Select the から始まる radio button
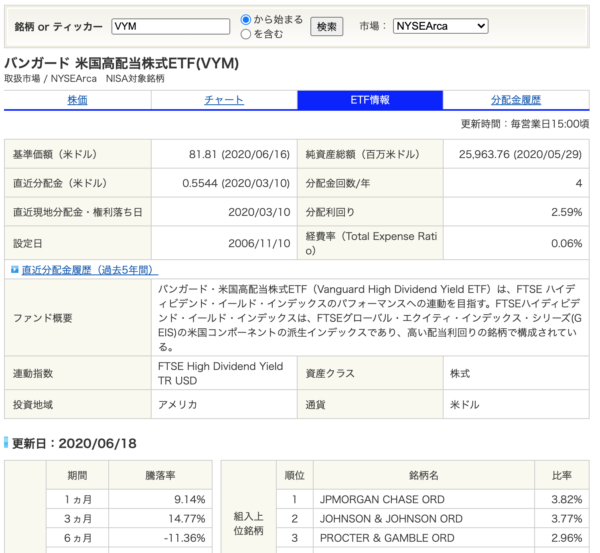Image resolution: width=600 pixels, height=553 pixels. [246, 19]
